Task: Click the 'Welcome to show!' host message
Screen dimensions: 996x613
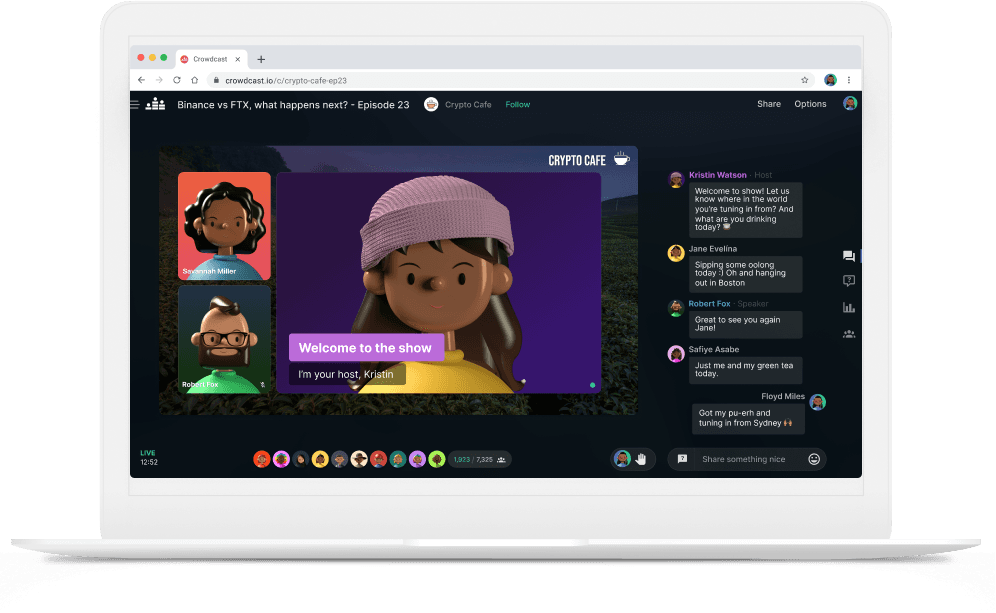Action: (746, 210)
